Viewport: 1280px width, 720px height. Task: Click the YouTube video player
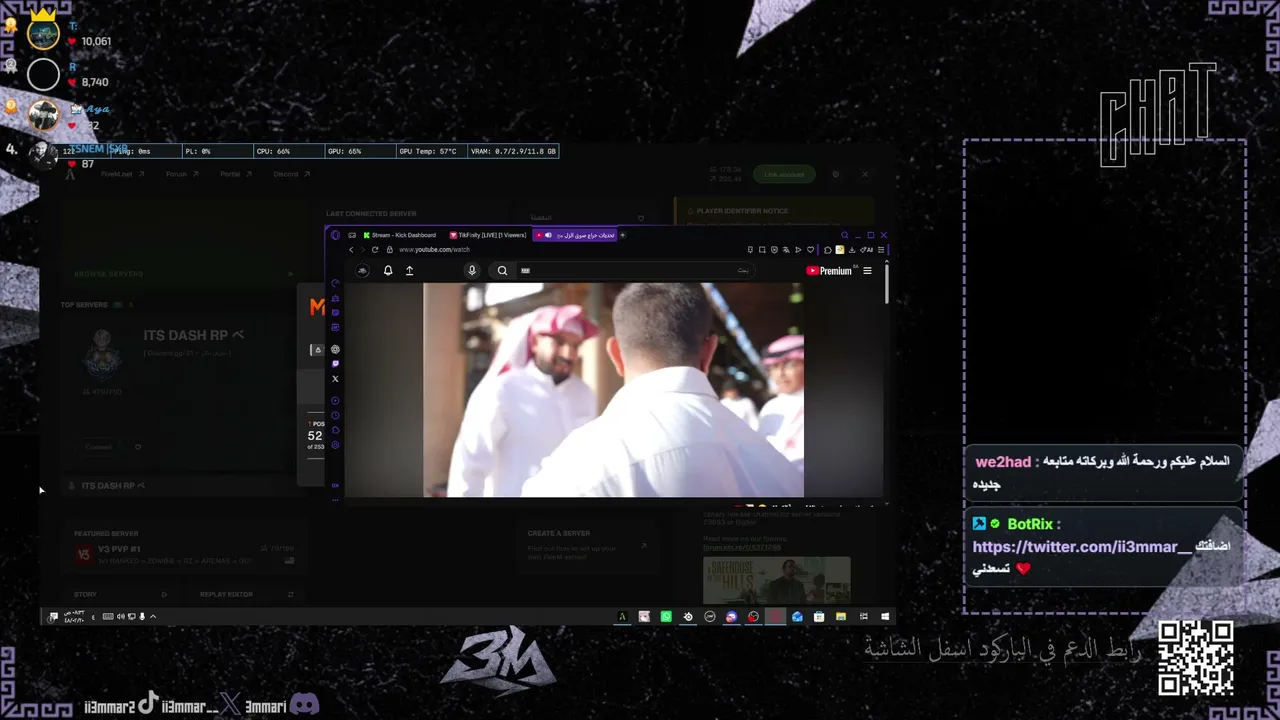click(613, 389)
